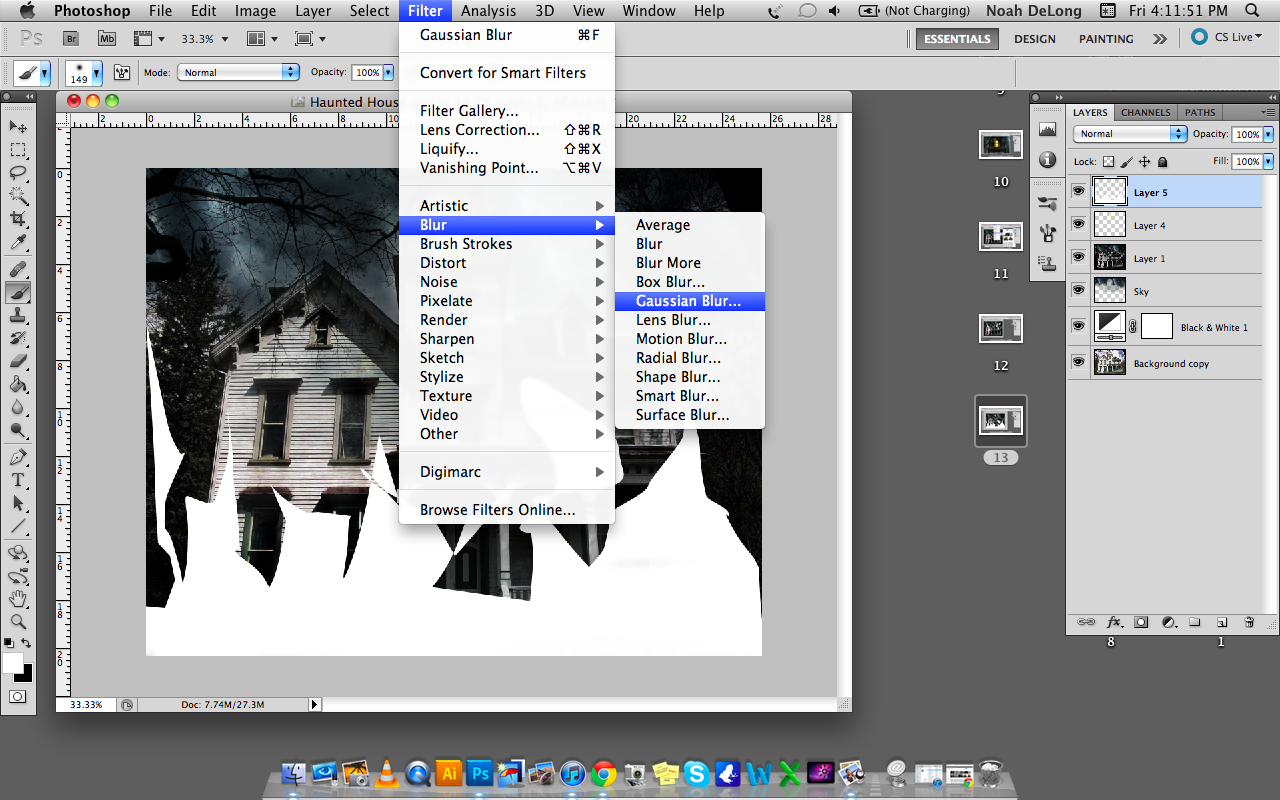Screen dimensions: 1280x800
Task: Switch to the Design workspace
Action: (x=1034, y=39)
